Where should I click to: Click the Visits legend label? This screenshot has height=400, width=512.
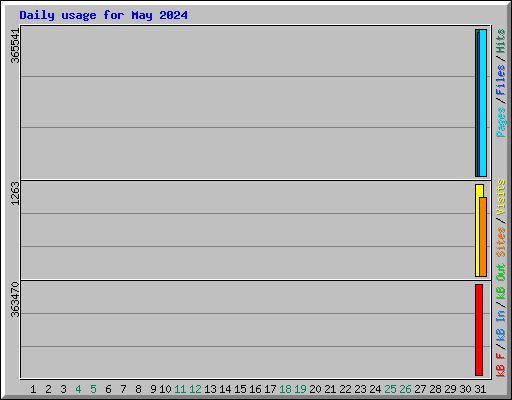tap(501, 197)
